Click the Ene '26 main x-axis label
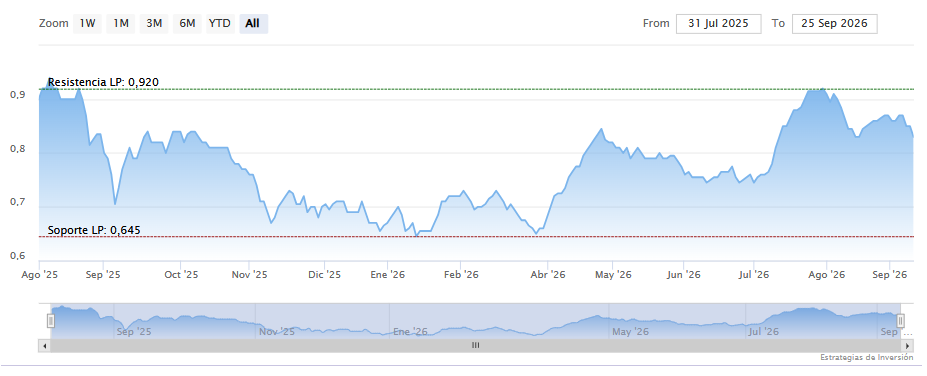Image resolution: width=927 pixels, height=376 pixels. (x=388, y=275)
